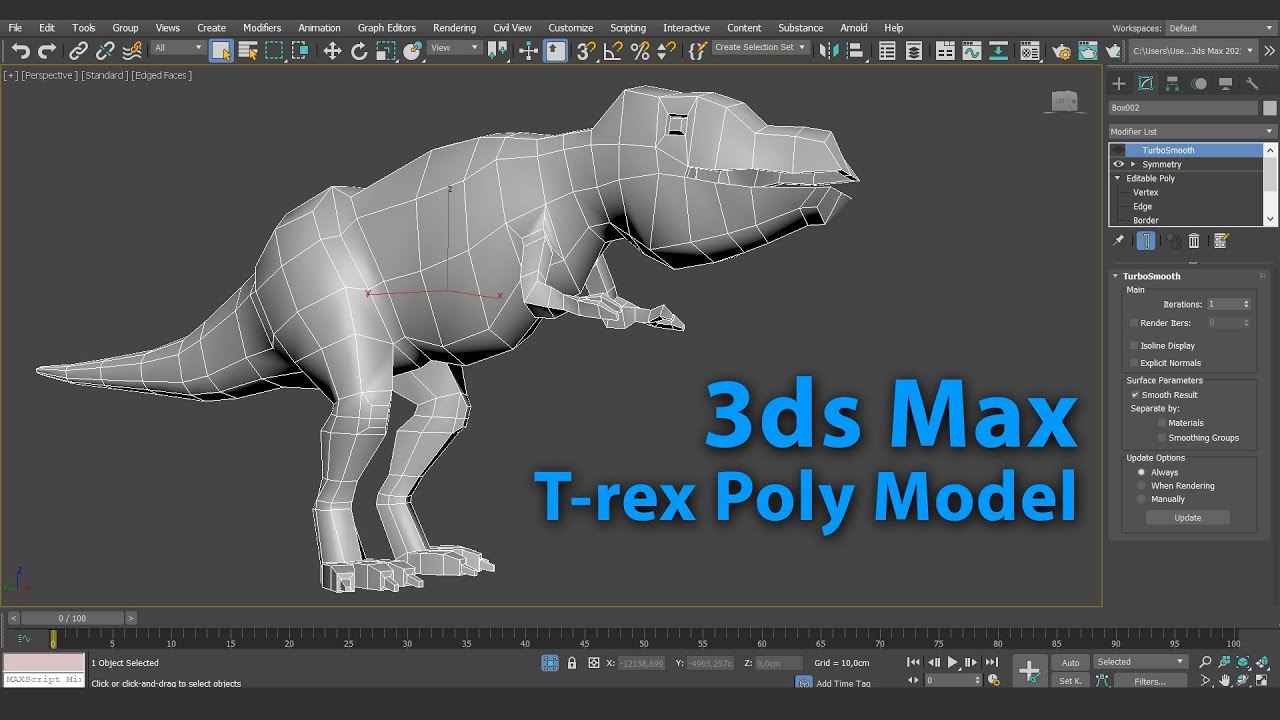Click the Unlink Selection icon

[x=105, y=51]
